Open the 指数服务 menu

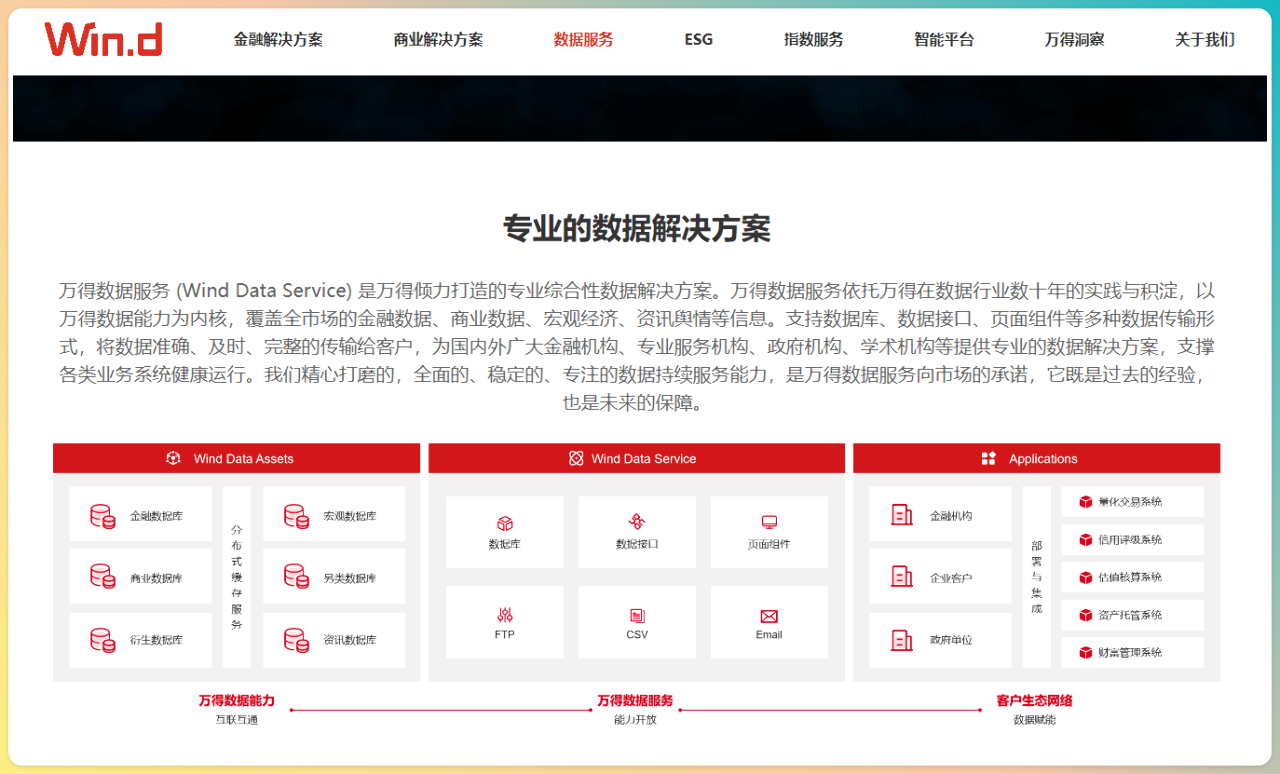click(x=814, y=40)
